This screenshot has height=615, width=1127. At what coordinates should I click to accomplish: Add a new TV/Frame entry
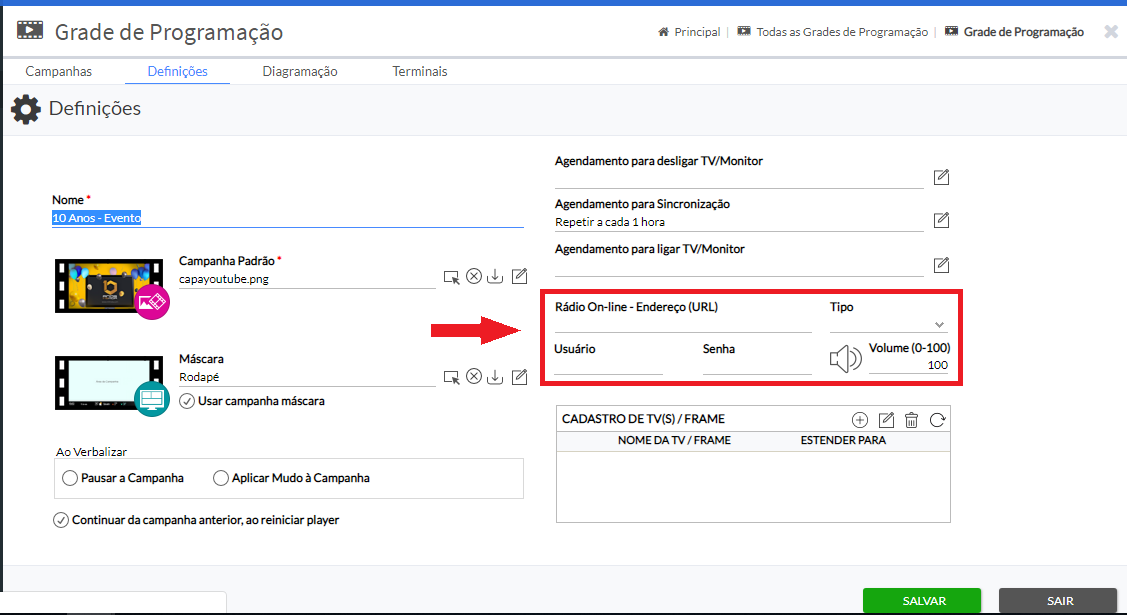tap(859, 420)
